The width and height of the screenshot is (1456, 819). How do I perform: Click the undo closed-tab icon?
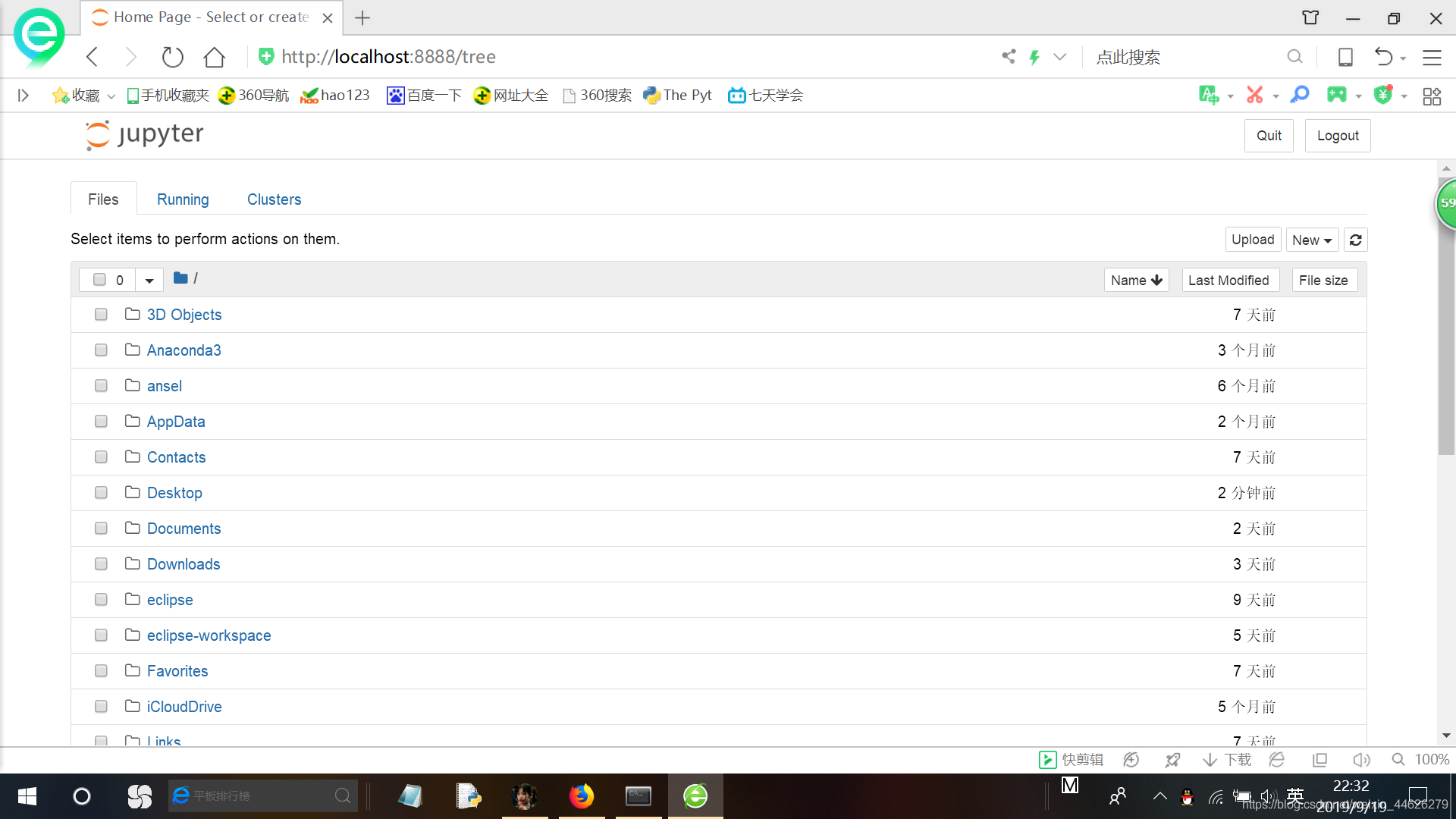click(1384, 57)
